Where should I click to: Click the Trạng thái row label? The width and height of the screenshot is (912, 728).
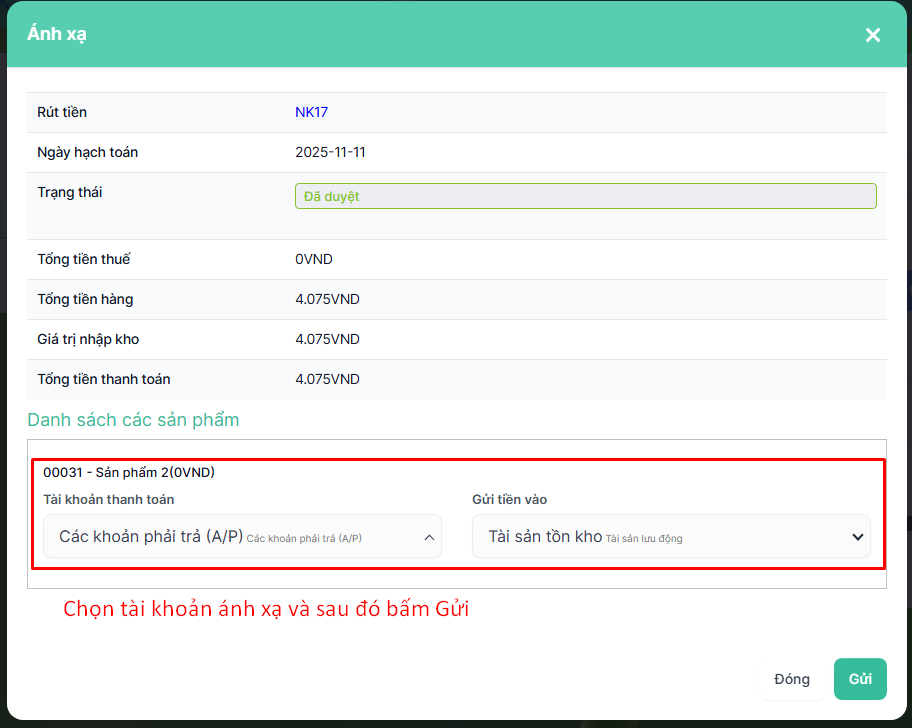point(70,192)
